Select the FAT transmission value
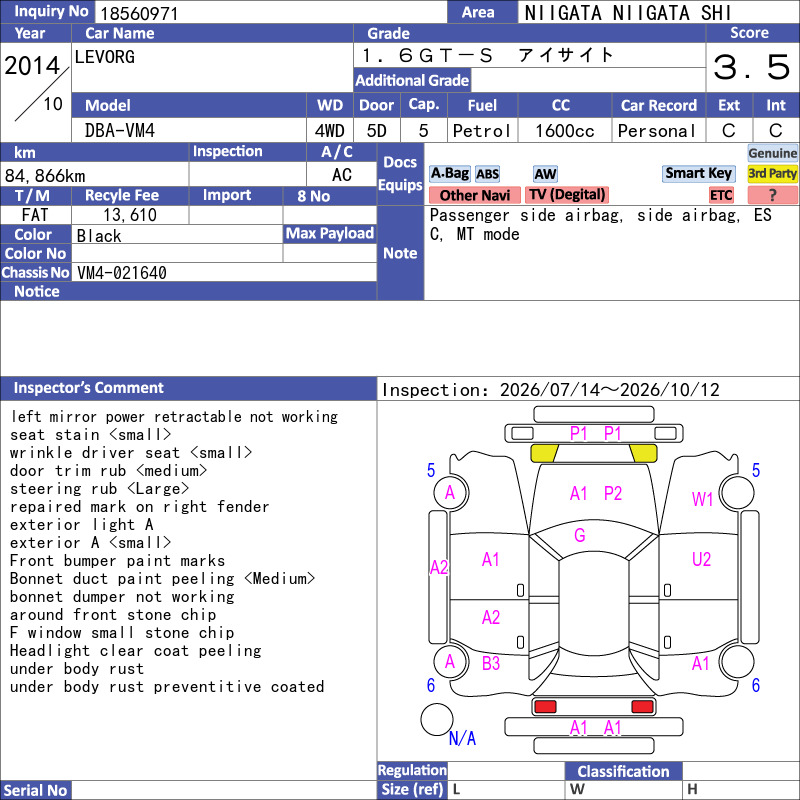800x800 pixels. coord(35,215)
